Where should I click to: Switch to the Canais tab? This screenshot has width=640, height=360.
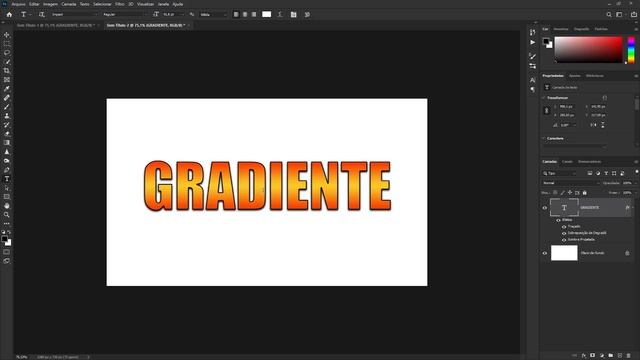pyautogui.click(x=567, y=162)
